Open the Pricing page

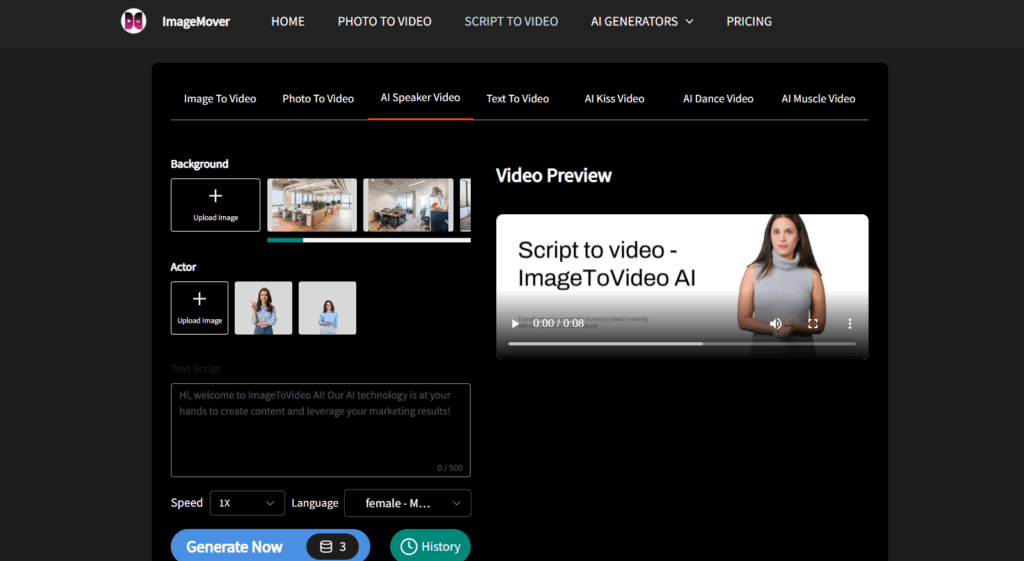pyautogui.click(x=749, y=22)
